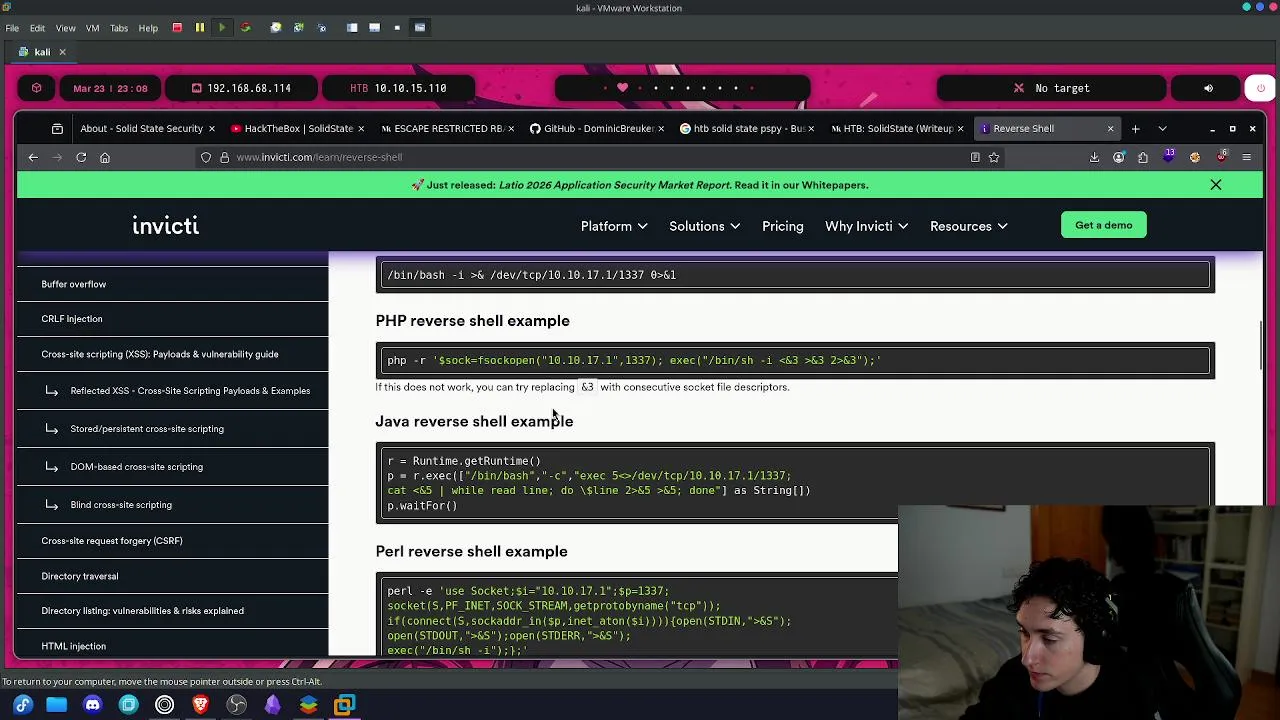Click the Get a demo button
1280x720 pixels.
[x=1104, y=225]
